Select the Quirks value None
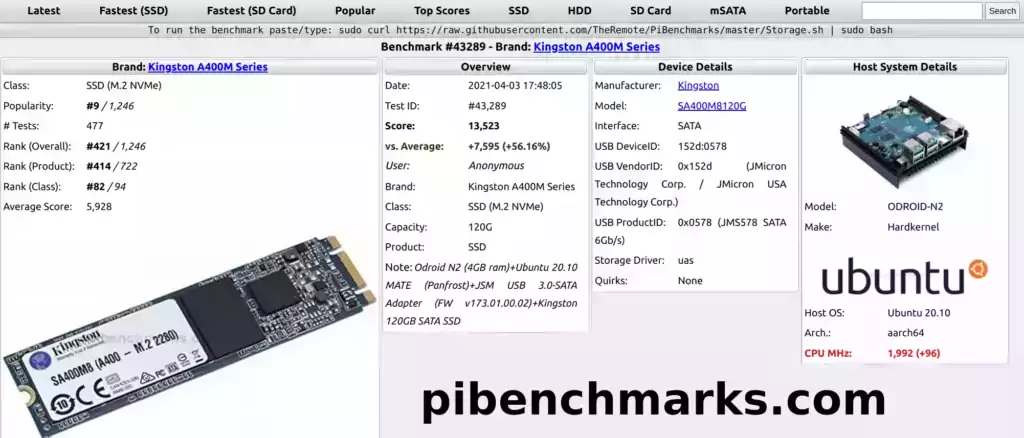The image size is (1024, 438). [690, 281]
